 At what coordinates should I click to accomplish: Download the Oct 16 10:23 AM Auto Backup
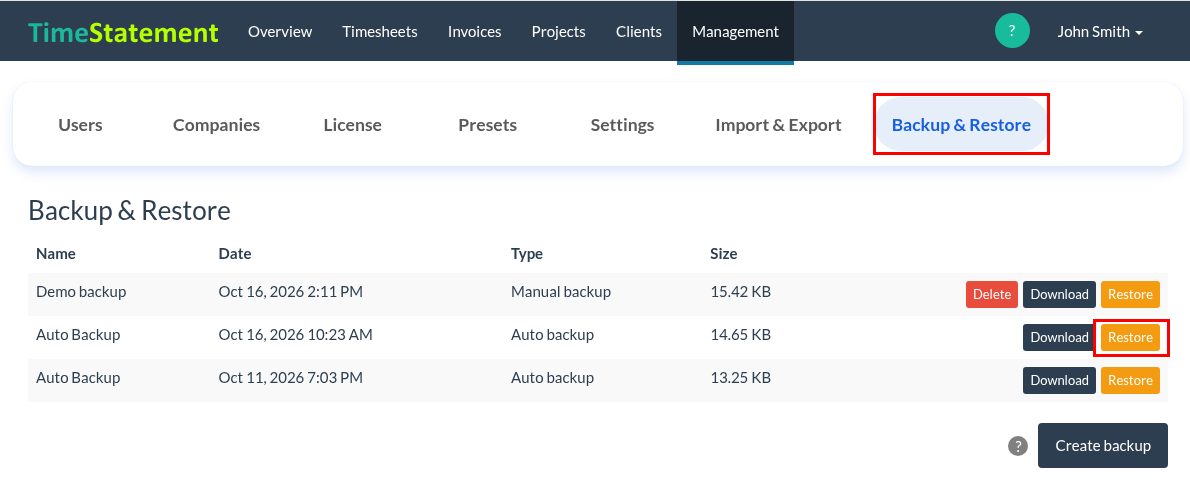pos(1059,338)
